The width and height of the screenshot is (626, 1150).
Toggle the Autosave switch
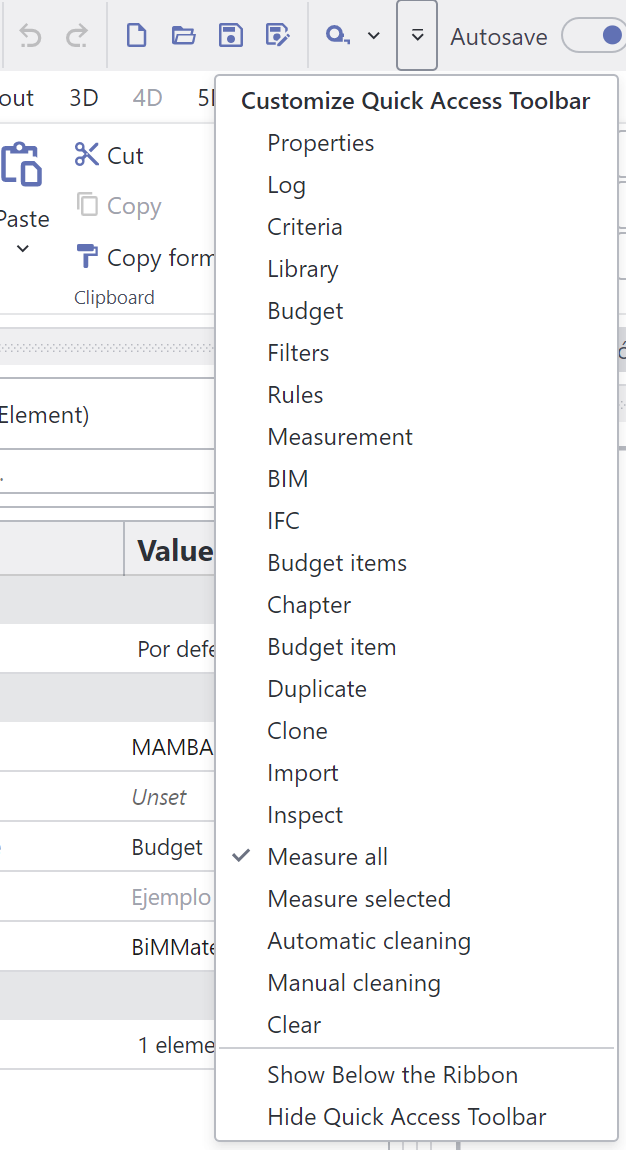pyautogui.click(x=594, y=35)
